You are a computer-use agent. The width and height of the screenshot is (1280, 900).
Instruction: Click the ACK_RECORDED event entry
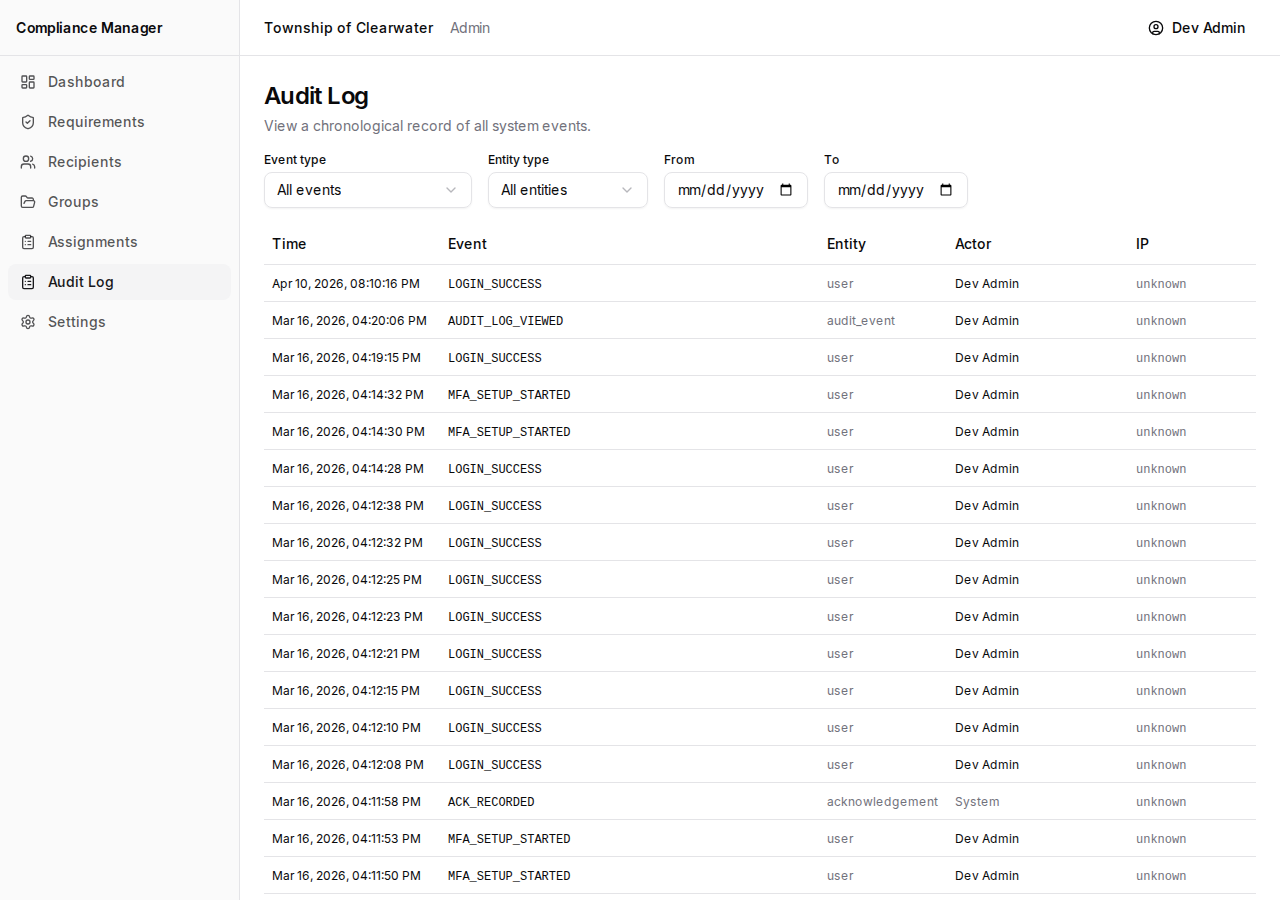click(491, 802)
